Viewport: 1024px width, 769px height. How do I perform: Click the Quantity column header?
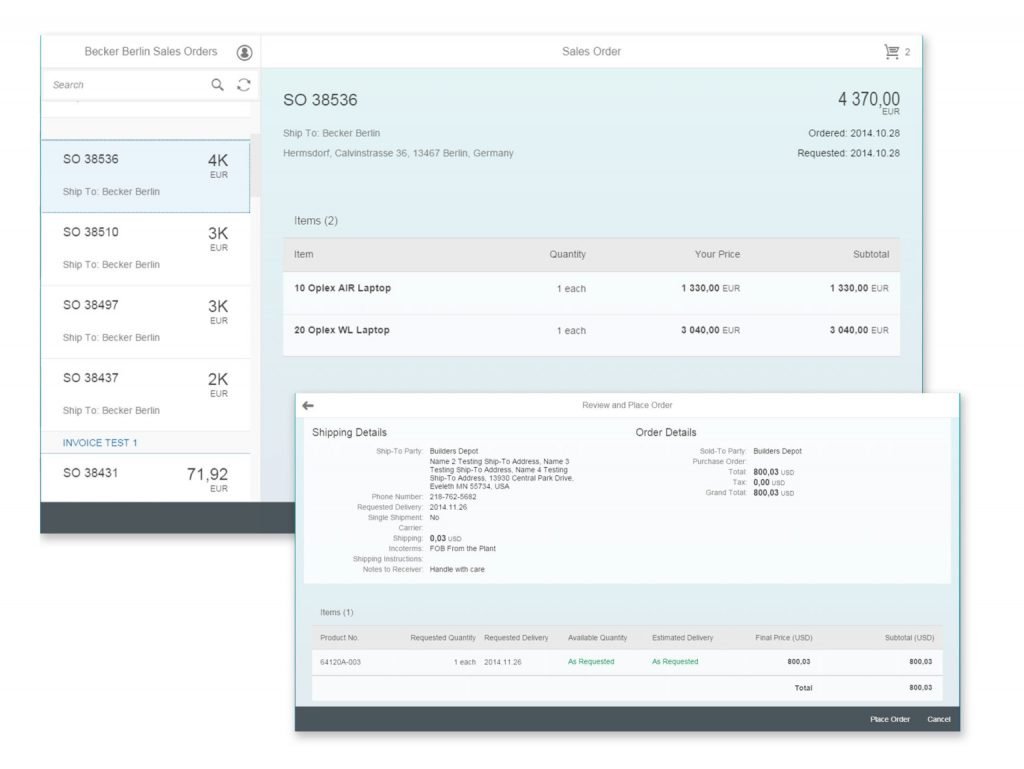(567, 254)
